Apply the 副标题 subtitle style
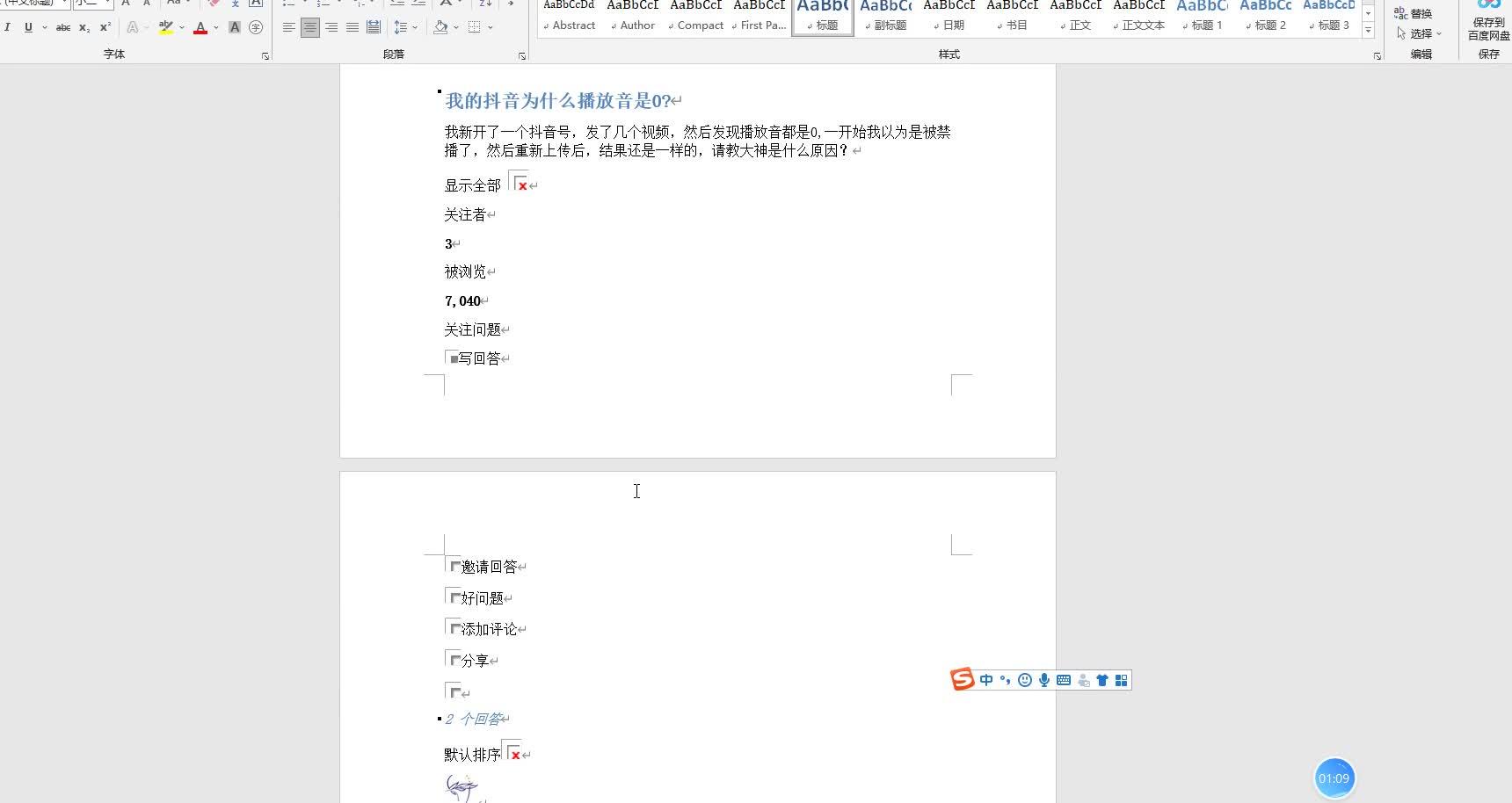Viewport: 1512px width, 803px height. click(886, 17)
